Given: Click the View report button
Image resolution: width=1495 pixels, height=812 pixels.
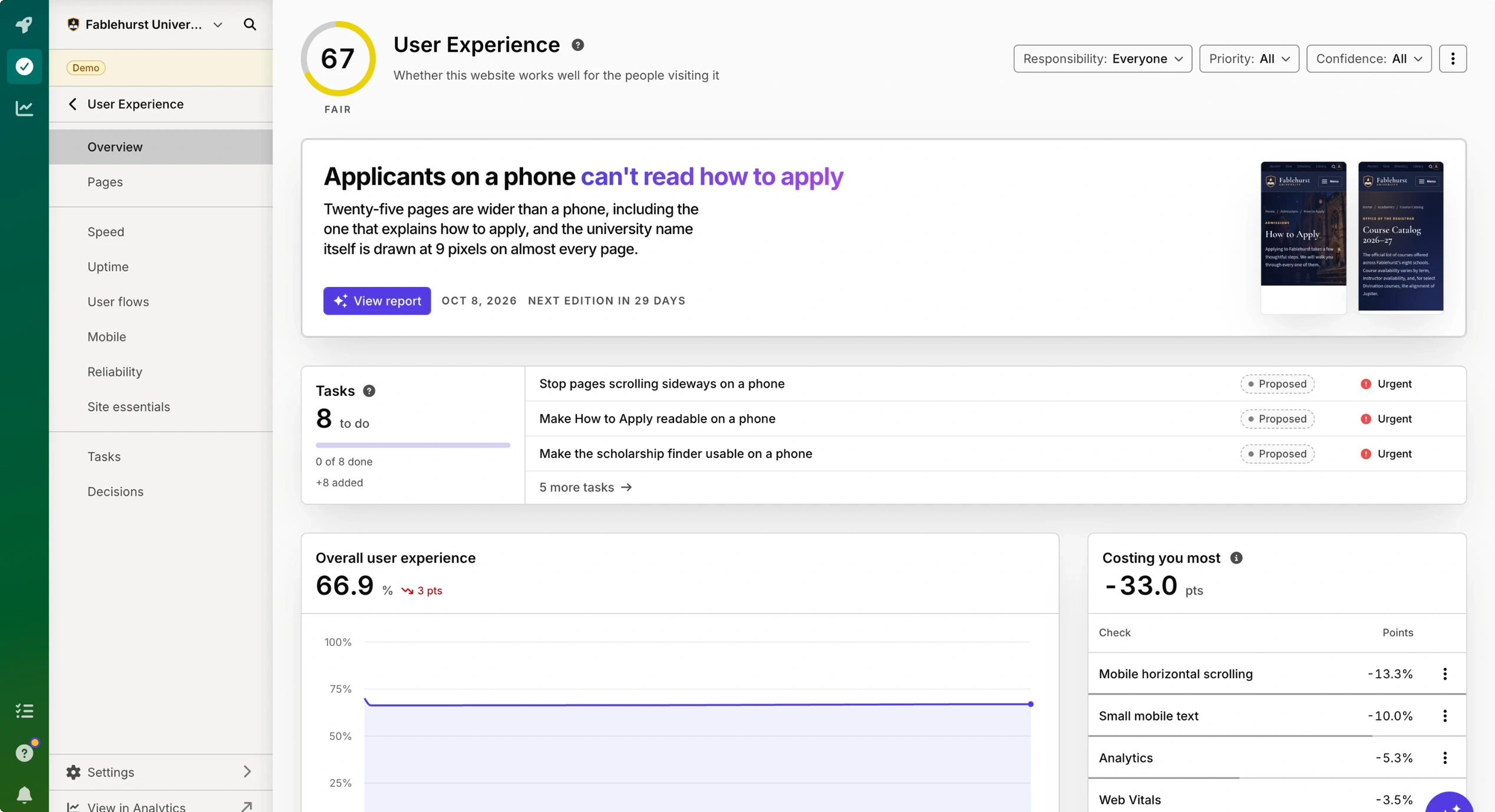Looking at the screenshot, I should [x=377, y=301].
